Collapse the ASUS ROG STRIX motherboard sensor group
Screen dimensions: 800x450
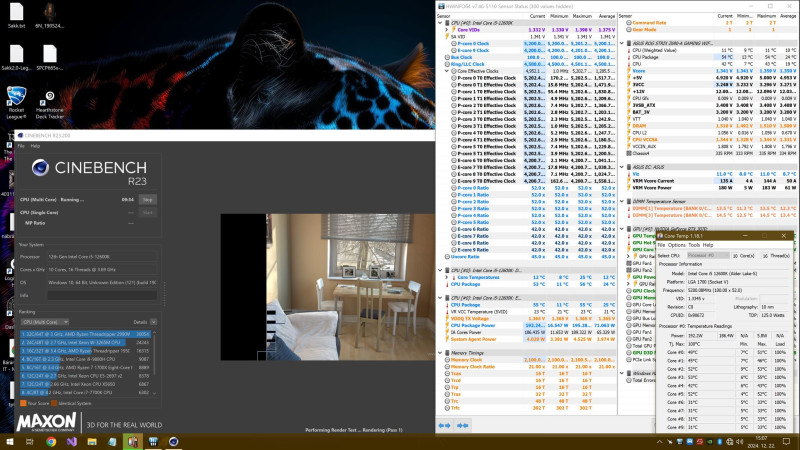622,43
